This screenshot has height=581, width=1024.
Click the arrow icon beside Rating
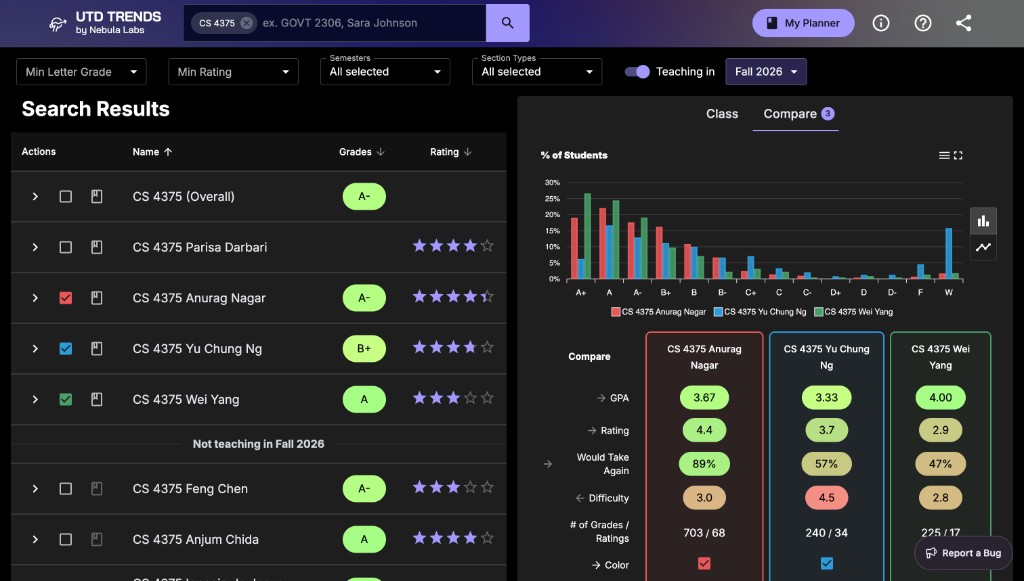click(592, 431)
